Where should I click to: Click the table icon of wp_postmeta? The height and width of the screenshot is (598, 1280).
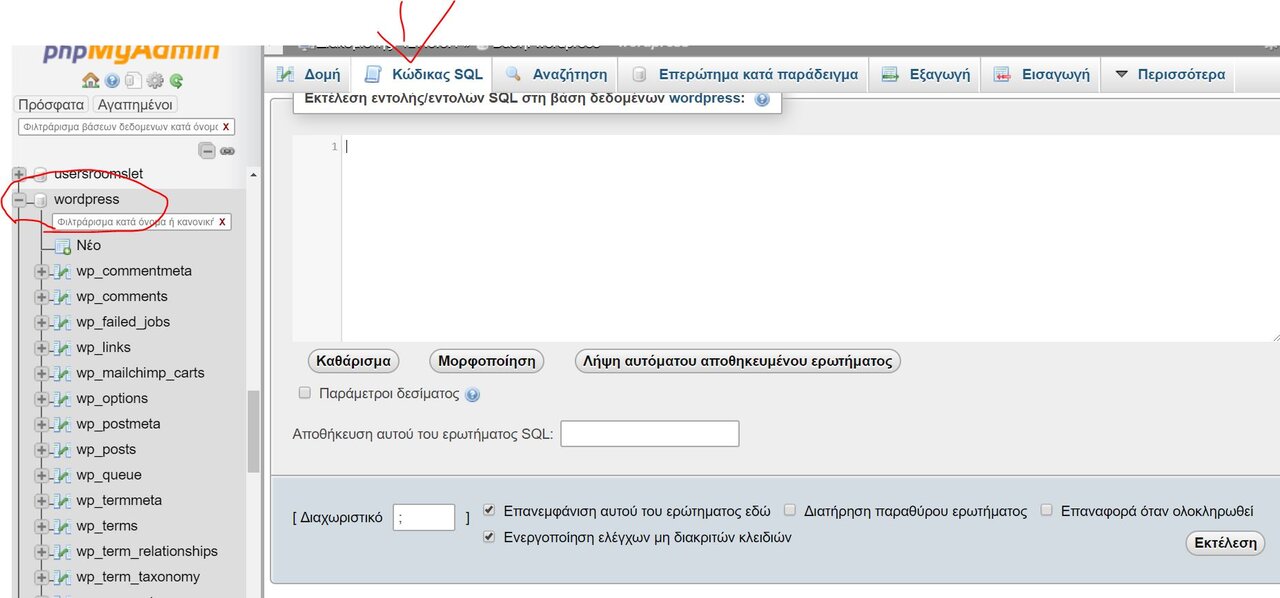pos(63,425)
